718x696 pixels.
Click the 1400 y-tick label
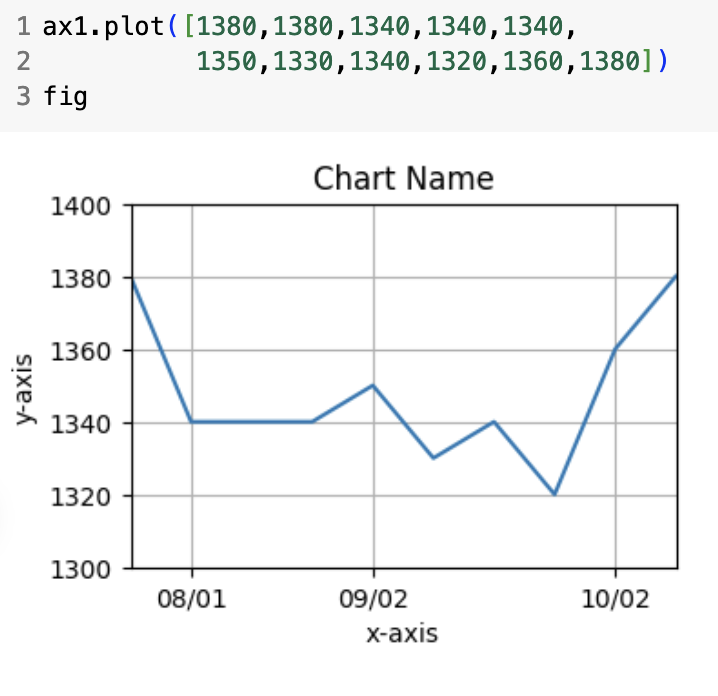(x=81, y=206)
